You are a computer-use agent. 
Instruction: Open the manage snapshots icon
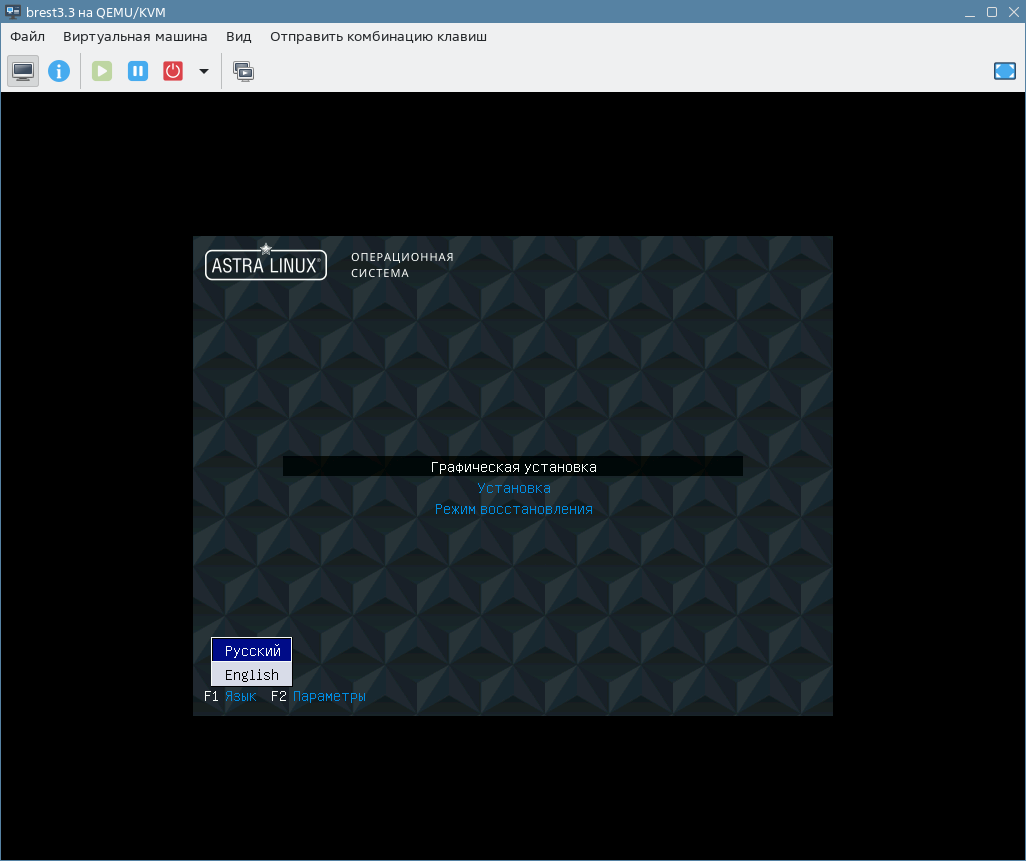tap(243, 71)
